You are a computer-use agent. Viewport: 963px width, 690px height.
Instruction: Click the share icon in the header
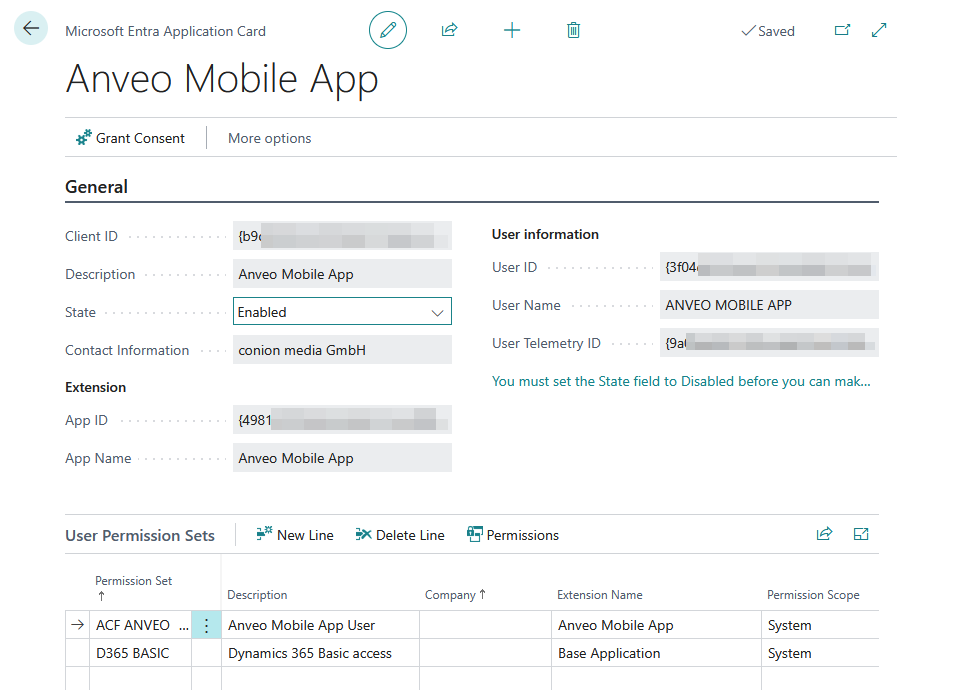coord(450,30)
